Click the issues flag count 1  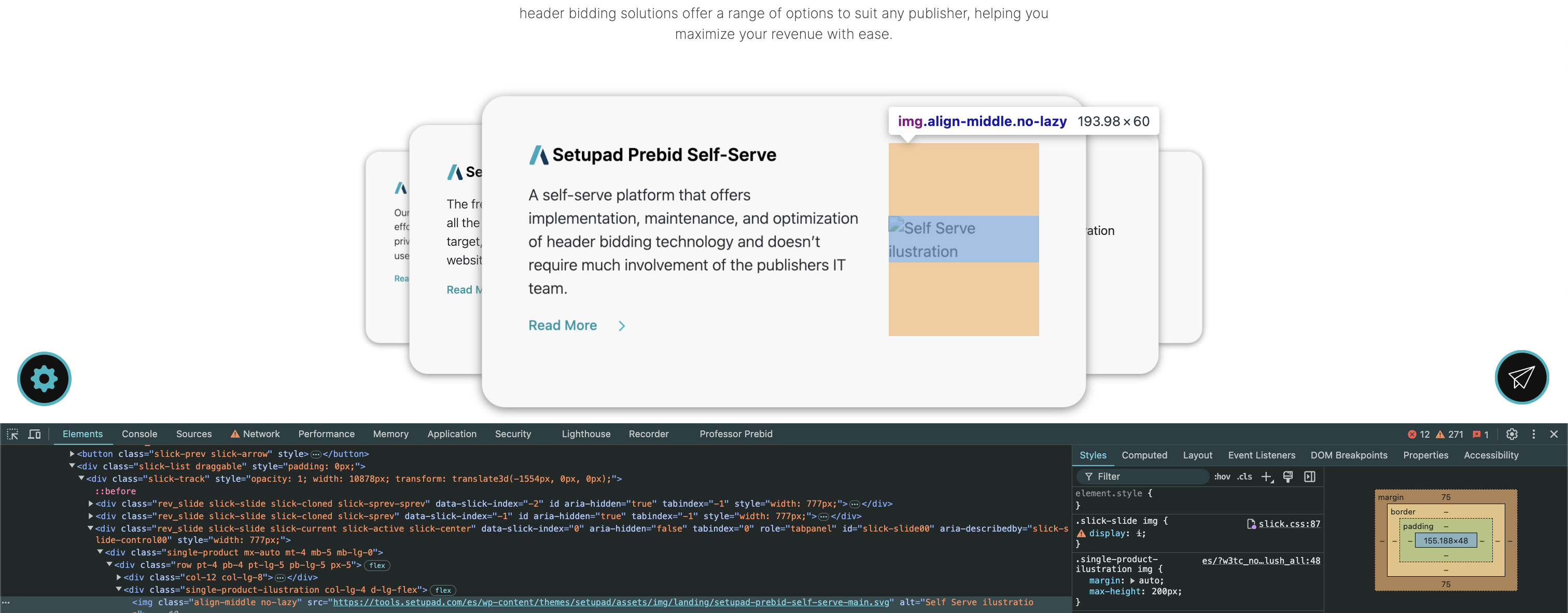(1480, 435)
